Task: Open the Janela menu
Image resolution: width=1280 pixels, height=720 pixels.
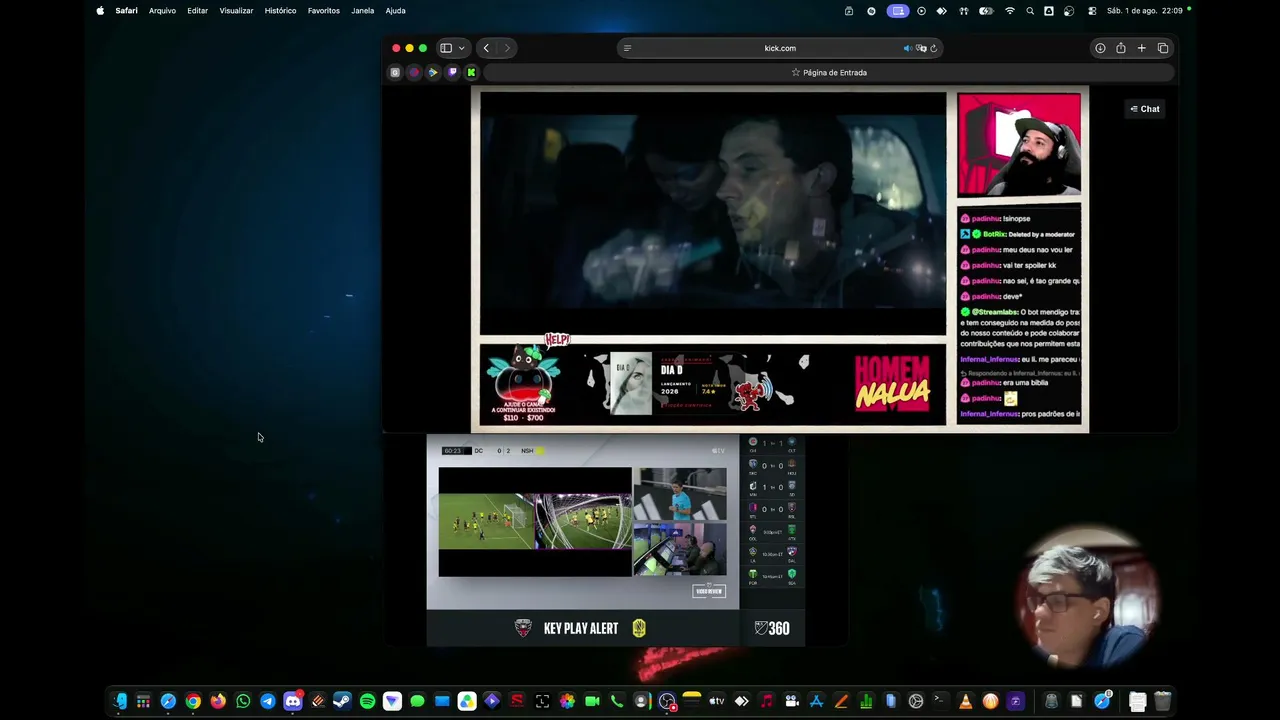Action: (x=363, y=11)
